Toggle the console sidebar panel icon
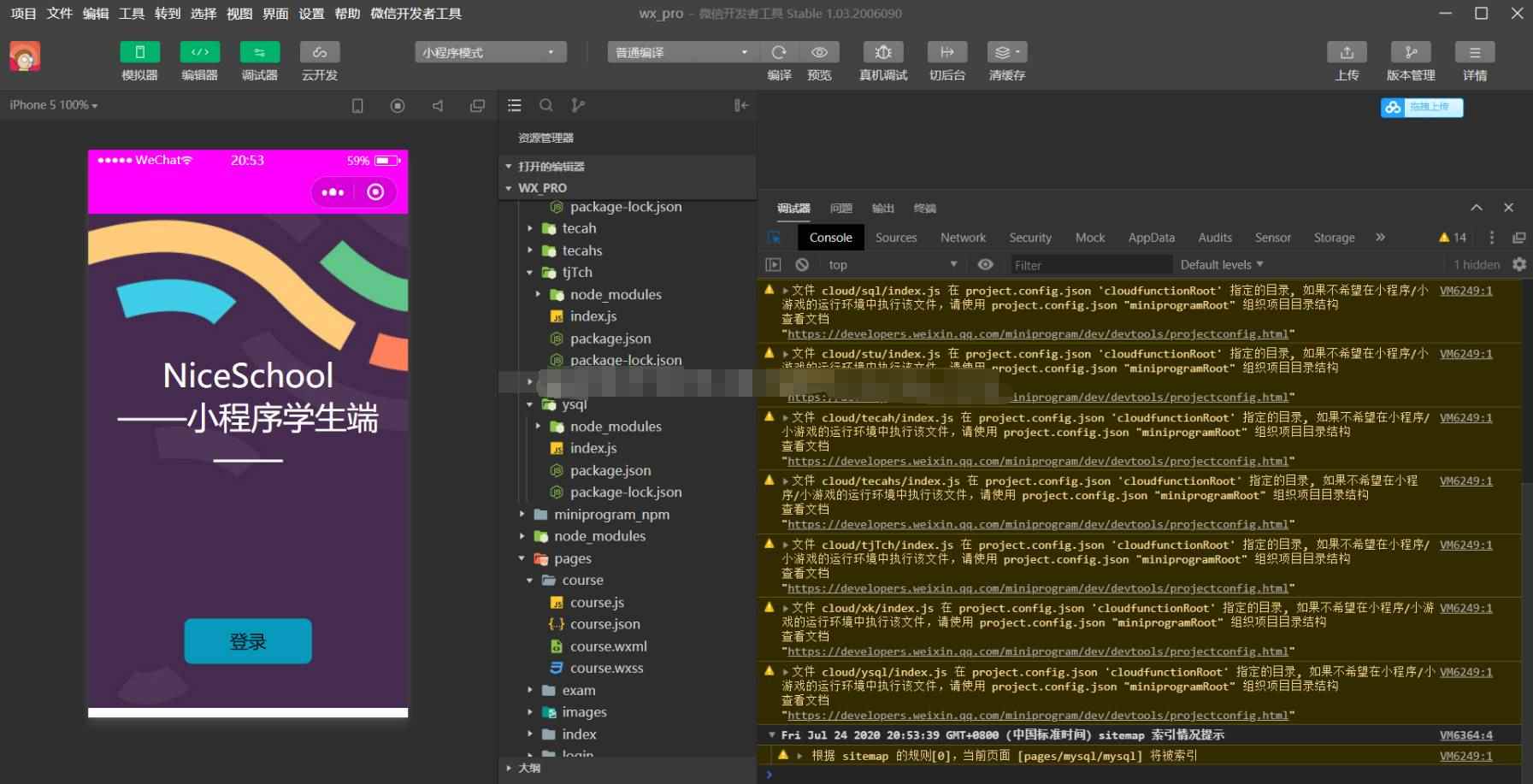The width and height of the screenshot is (1533, 784). [773, 265]
